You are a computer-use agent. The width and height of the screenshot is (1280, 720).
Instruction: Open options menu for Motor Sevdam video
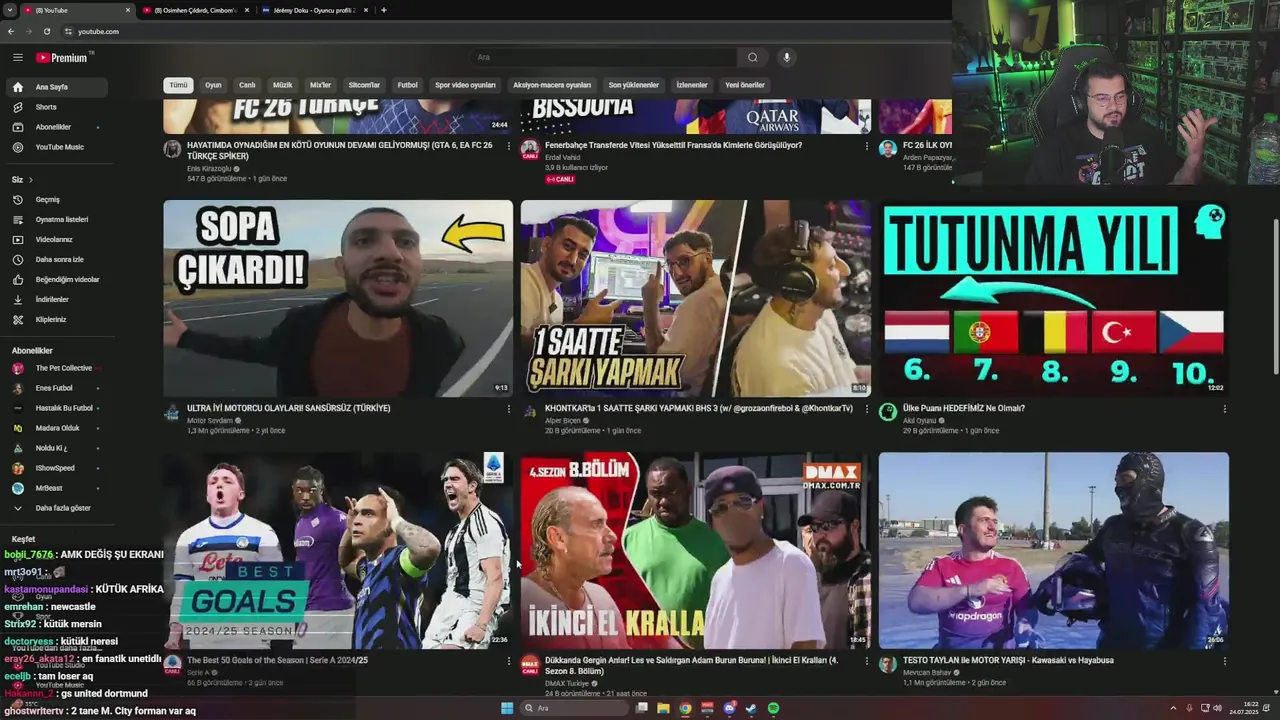pyautogui.click(x=509, y=408)
